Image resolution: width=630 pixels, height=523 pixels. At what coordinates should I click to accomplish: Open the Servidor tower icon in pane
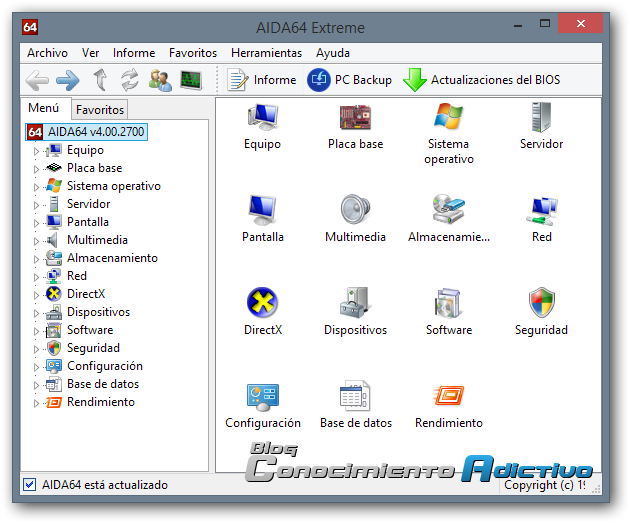click(x=541, y=117)
